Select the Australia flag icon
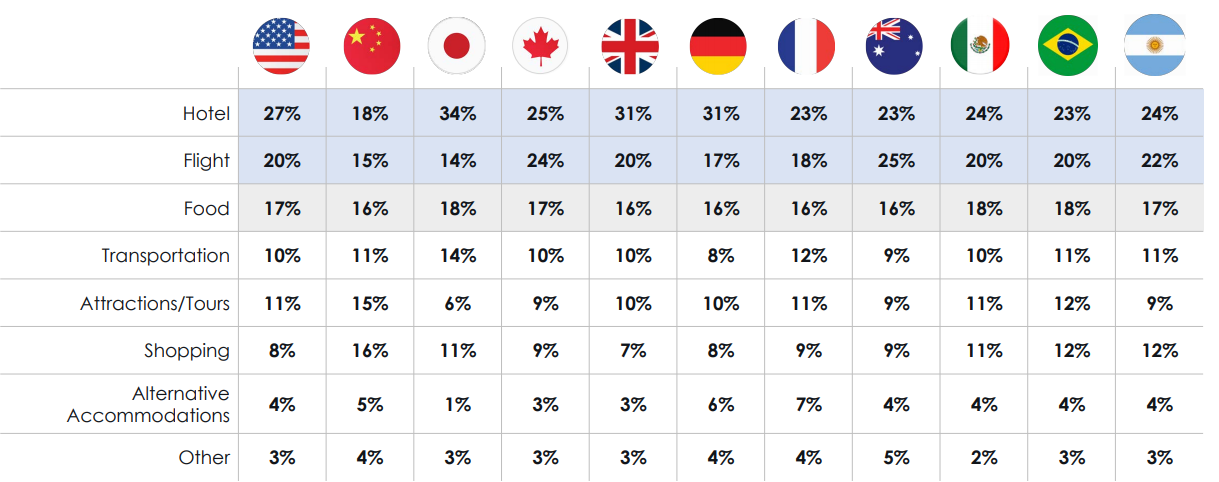The image size is (1219, 482). coord(894,46)
